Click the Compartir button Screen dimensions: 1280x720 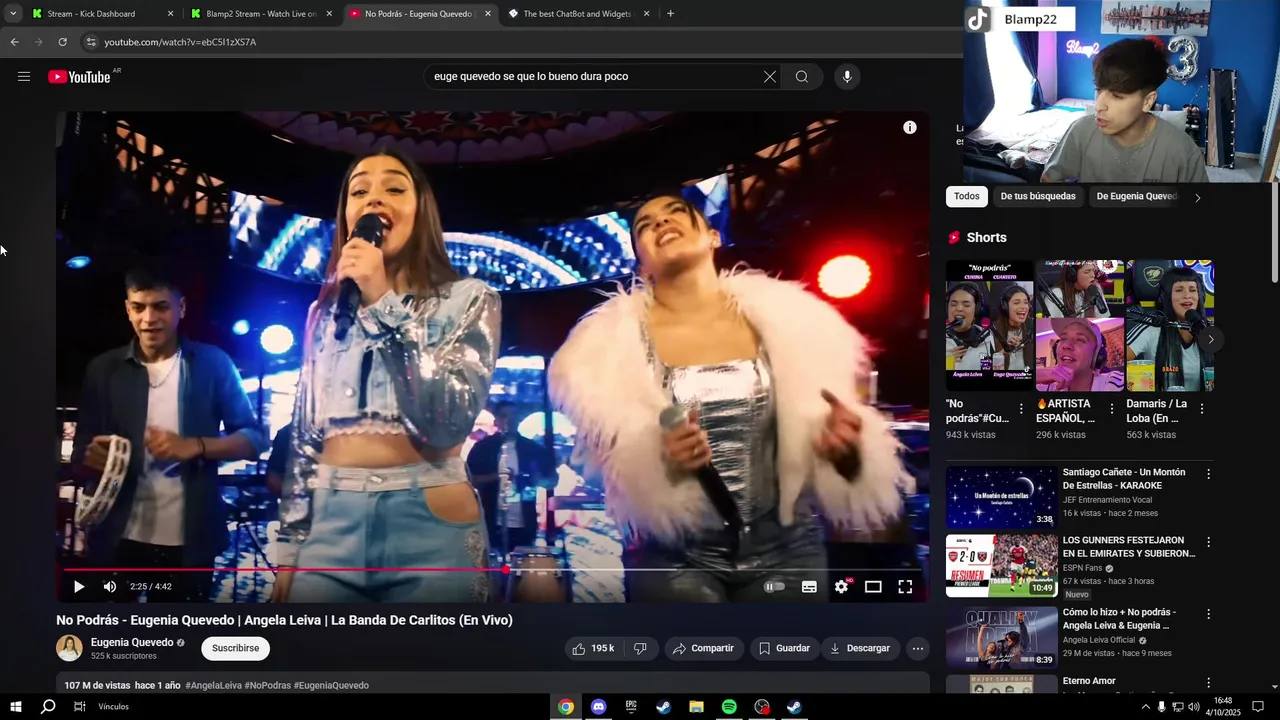click(x=704, y=649)
